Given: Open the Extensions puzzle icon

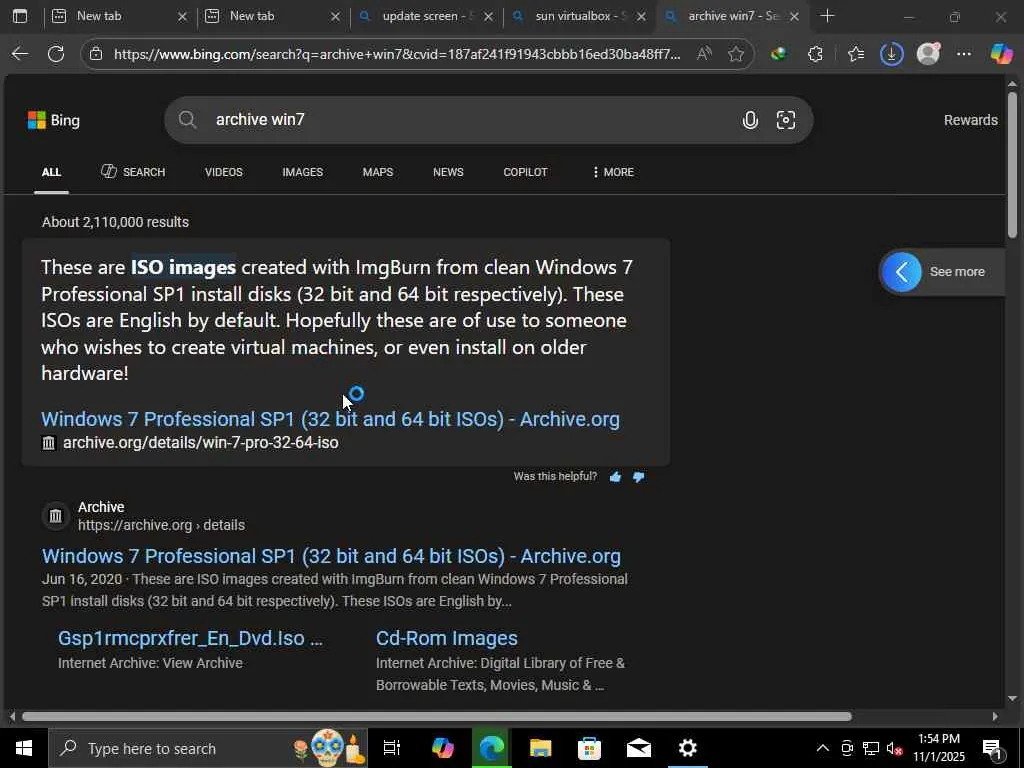Looking at the screenshot, I should point(816,54).
